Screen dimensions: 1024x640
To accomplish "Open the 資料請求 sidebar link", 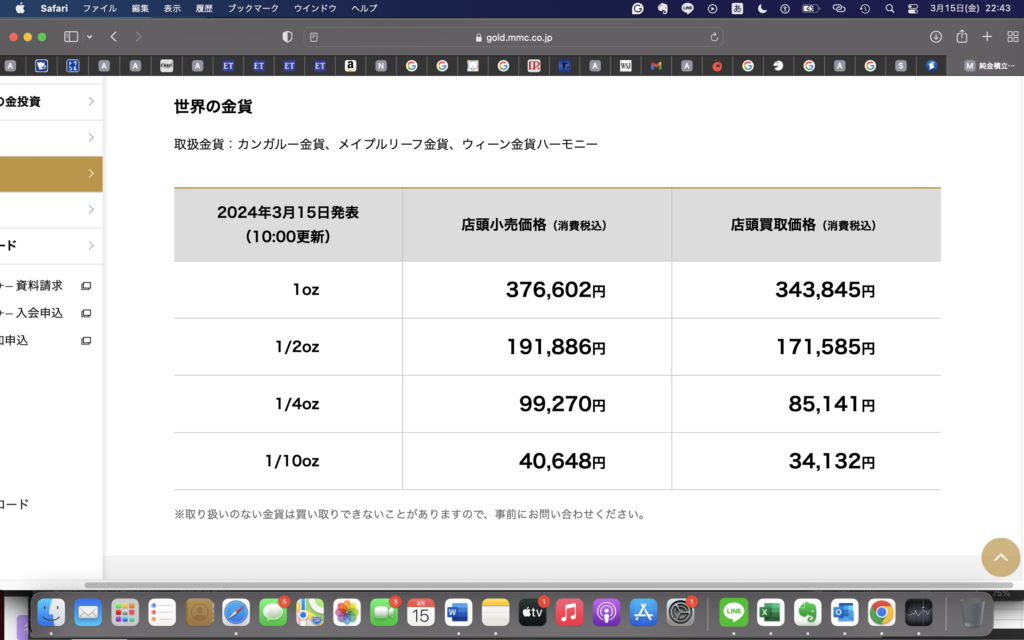I will tap(40, 285).
